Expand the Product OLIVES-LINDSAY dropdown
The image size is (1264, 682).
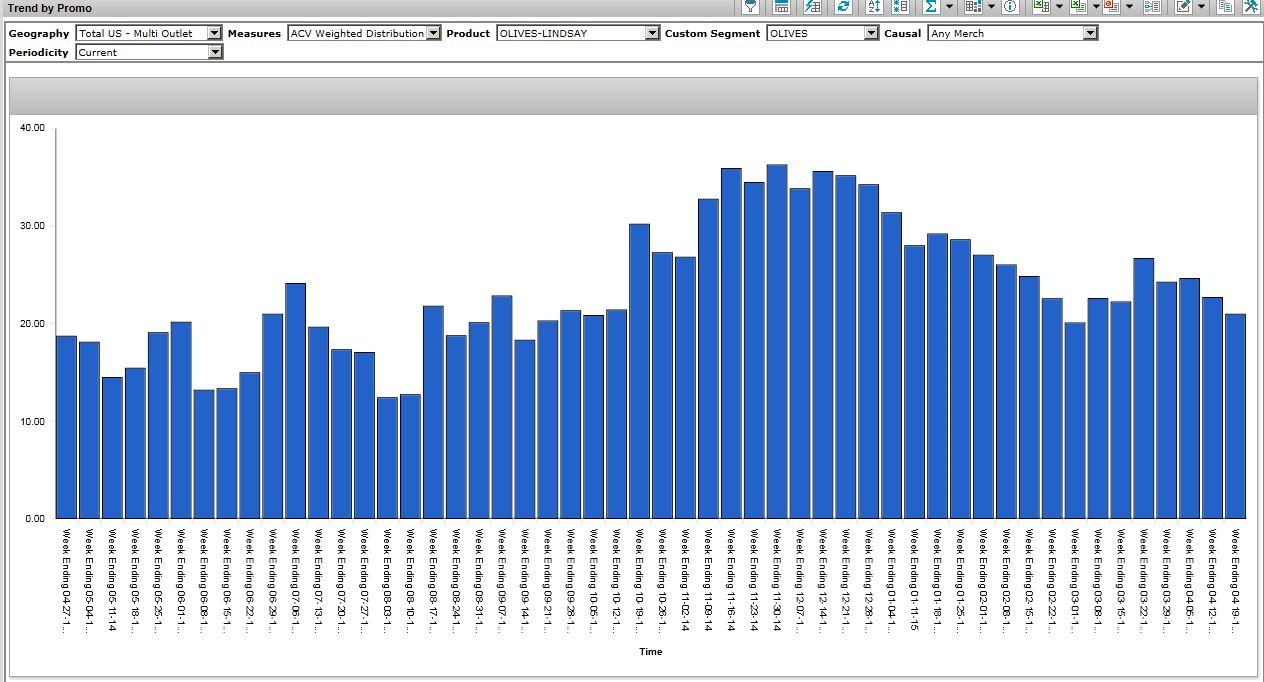point(653,33)
